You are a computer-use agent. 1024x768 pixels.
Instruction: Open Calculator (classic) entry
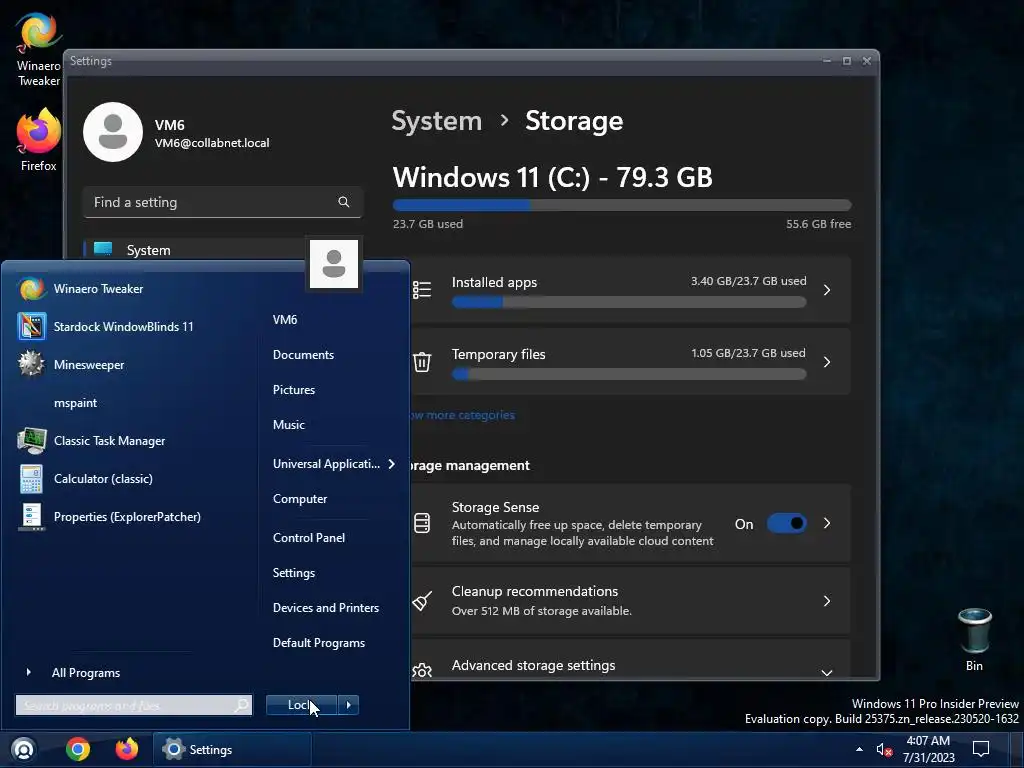point(131,479)
